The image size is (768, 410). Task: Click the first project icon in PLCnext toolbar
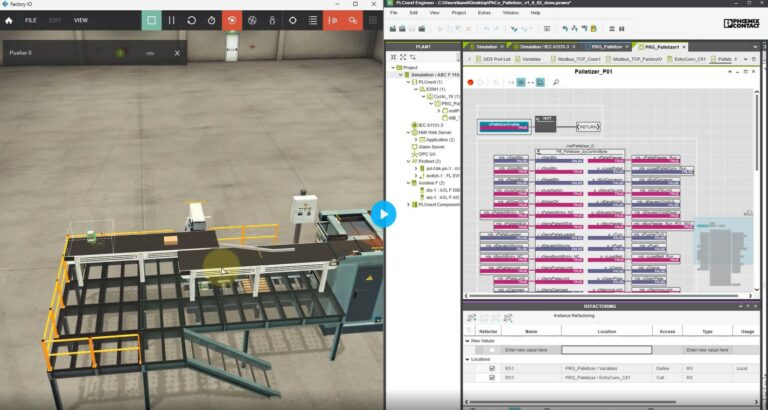(393, 29)
